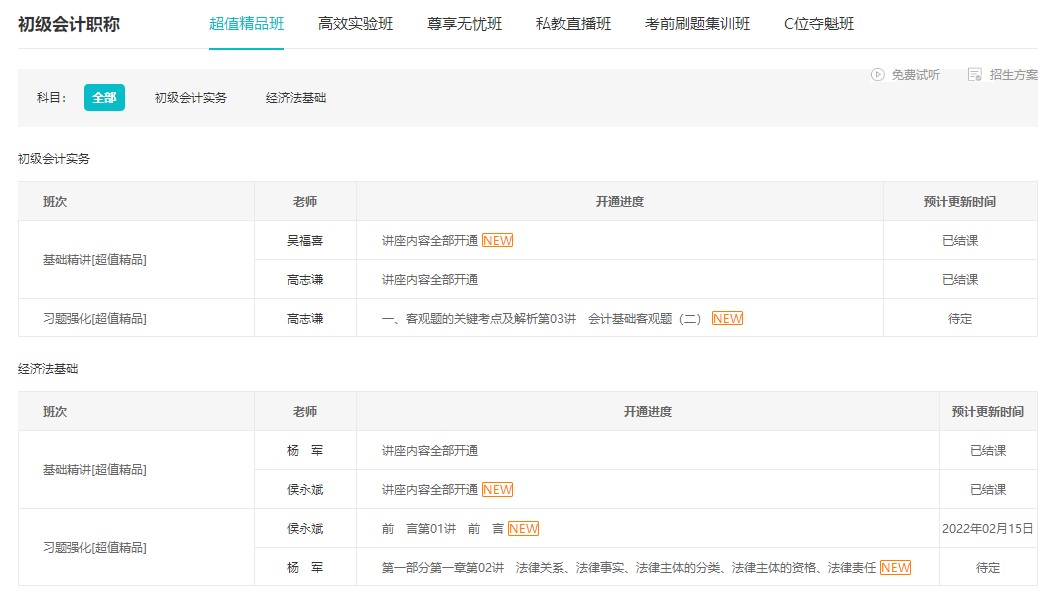Click the NEW badge on 吴福喜's lecture row

(497, 240)
